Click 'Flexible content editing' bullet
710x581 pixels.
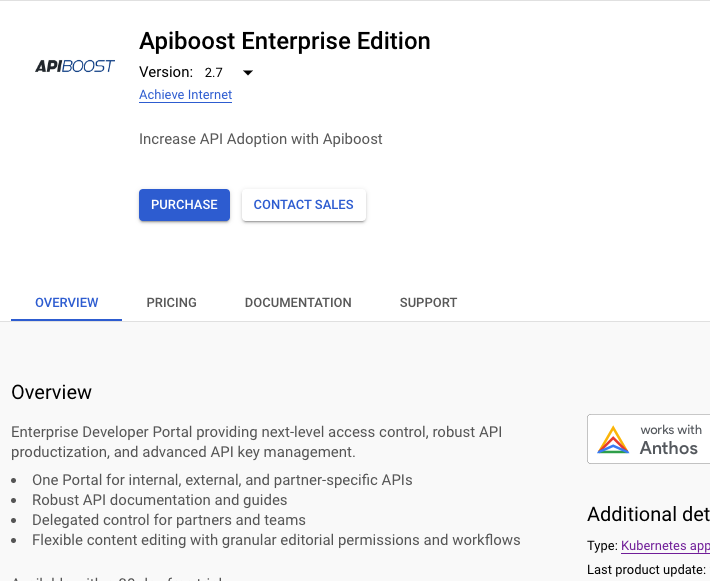(276, 540)
